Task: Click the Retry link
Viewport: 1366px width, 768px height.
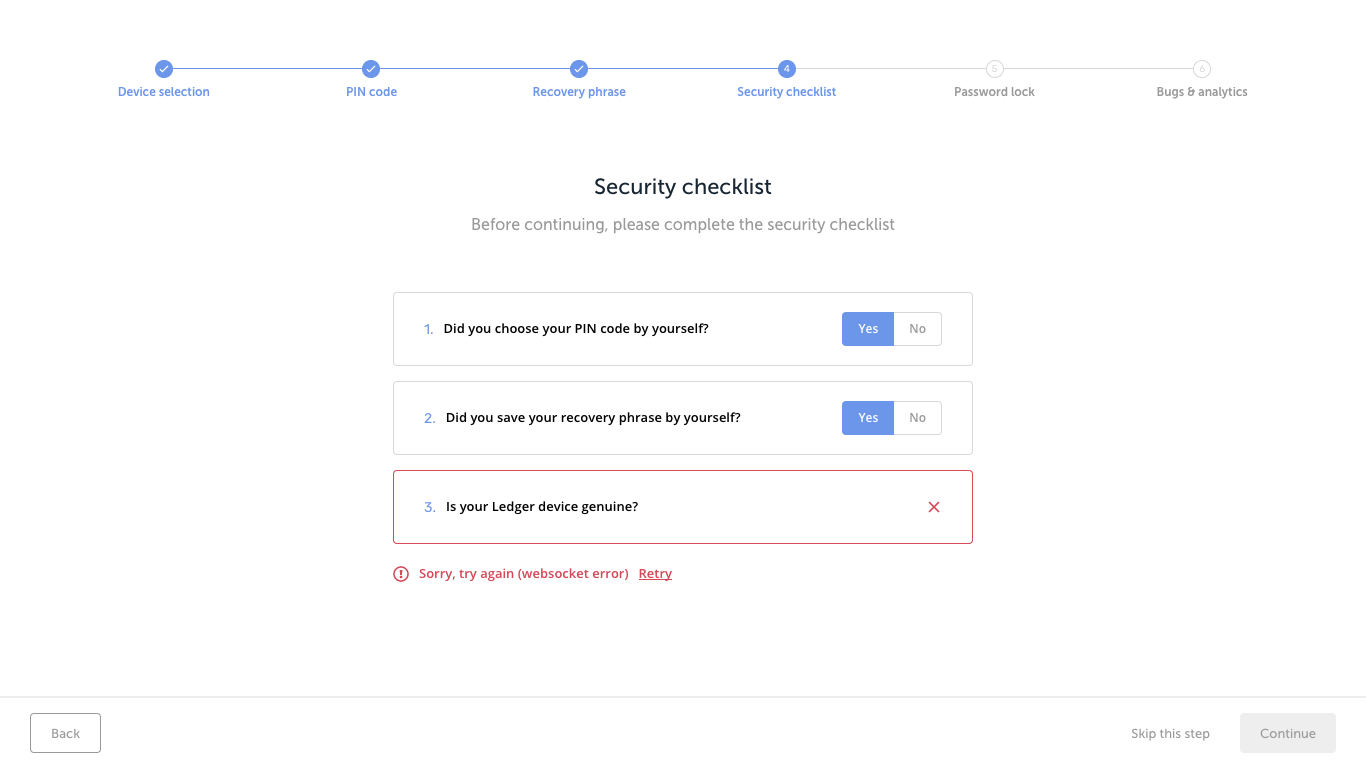Action: pyautogui.click(x=655, y=574)
